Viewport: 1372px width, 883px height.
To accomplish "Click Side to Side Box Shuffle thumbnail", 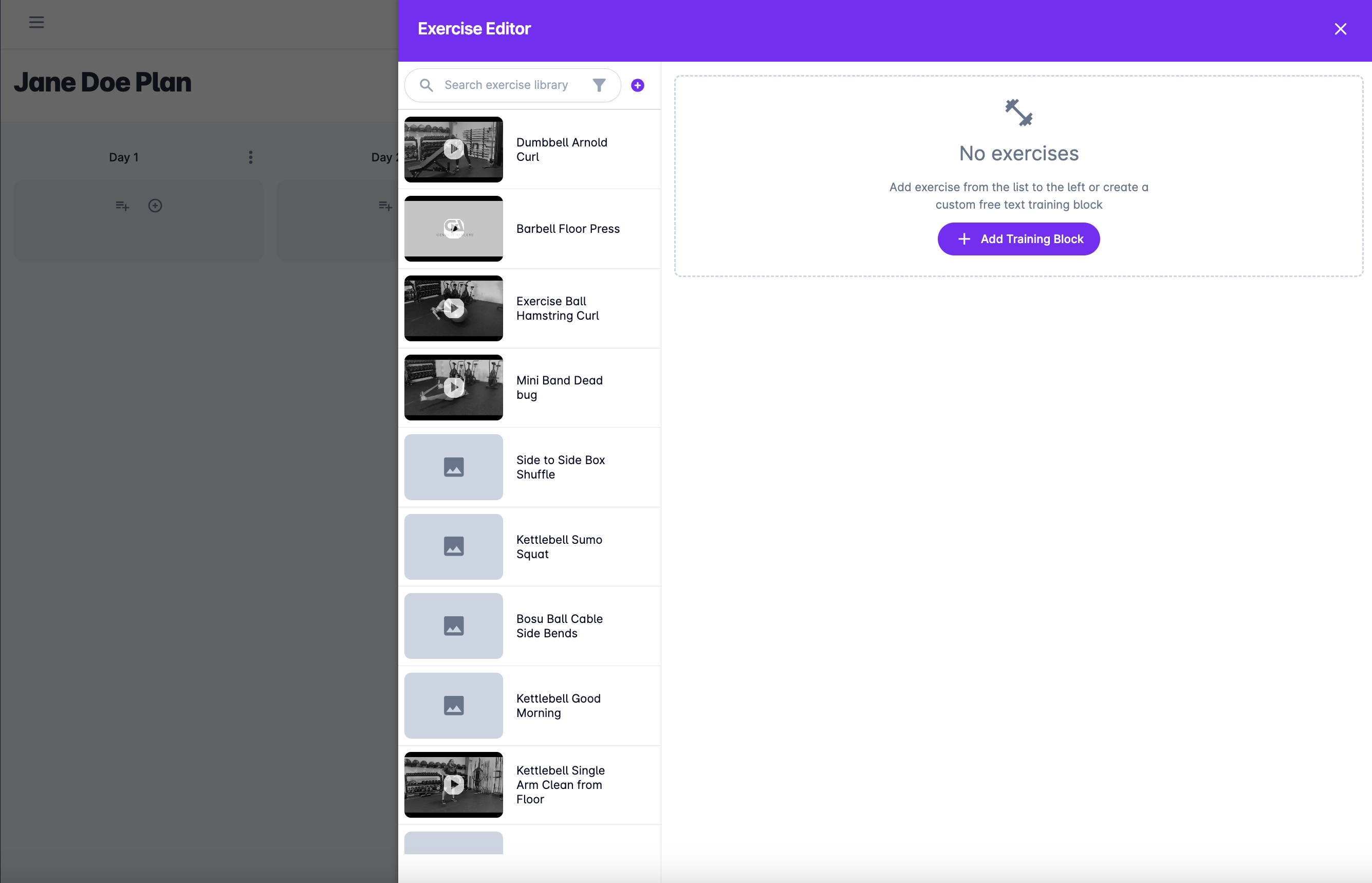I will tap(453, 467).
